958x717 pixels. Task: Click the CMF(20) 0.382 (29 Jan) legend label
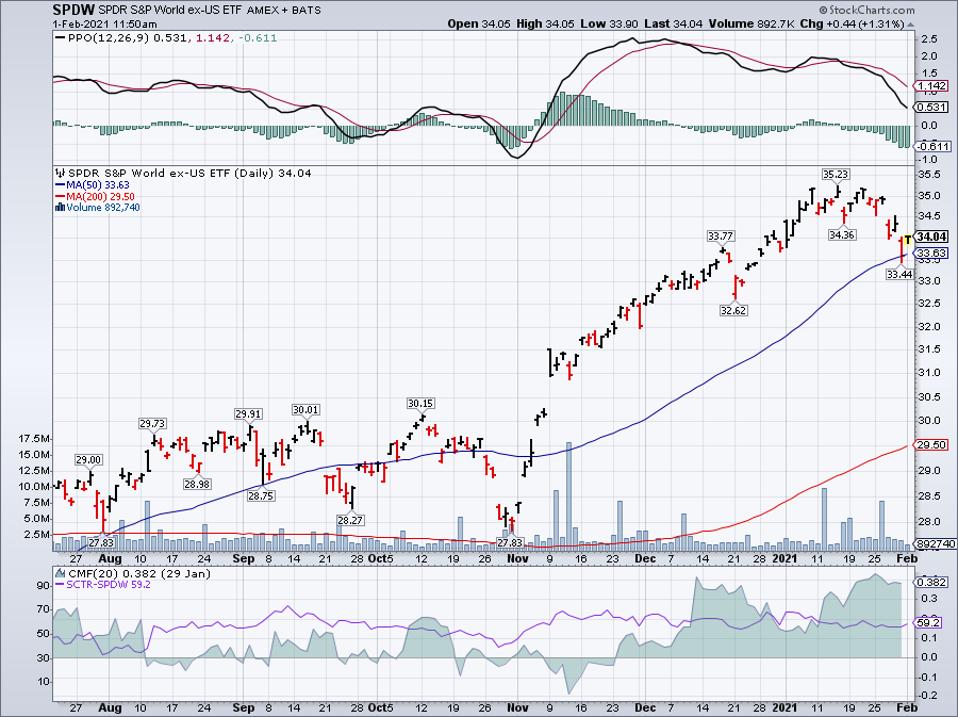[x=139, y=573]
